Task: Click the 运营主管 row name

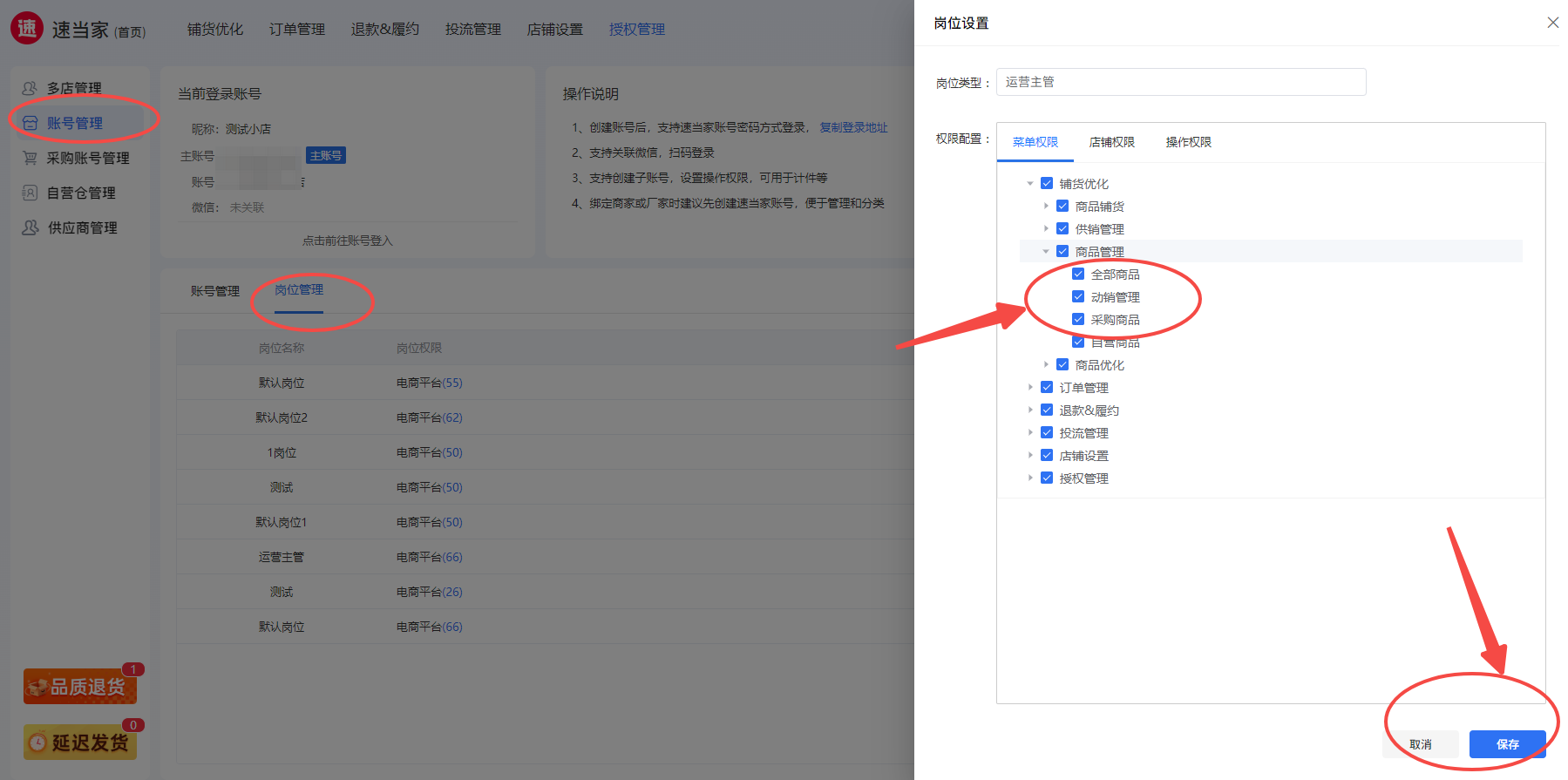Action: [x=282, y=557]
